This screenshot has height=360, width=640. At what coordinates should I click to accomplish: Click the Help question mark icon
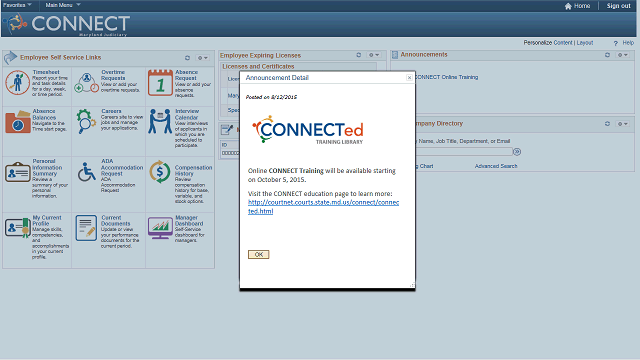click(x=616, y=43)
